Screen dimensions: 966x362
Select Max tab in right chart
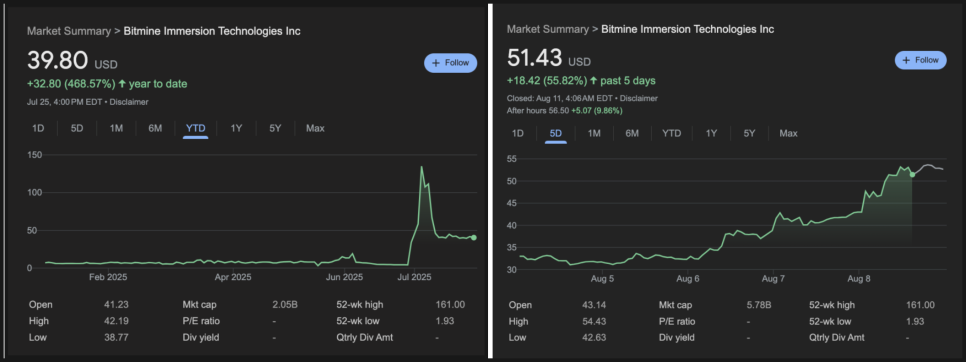[x=788, y=133]
